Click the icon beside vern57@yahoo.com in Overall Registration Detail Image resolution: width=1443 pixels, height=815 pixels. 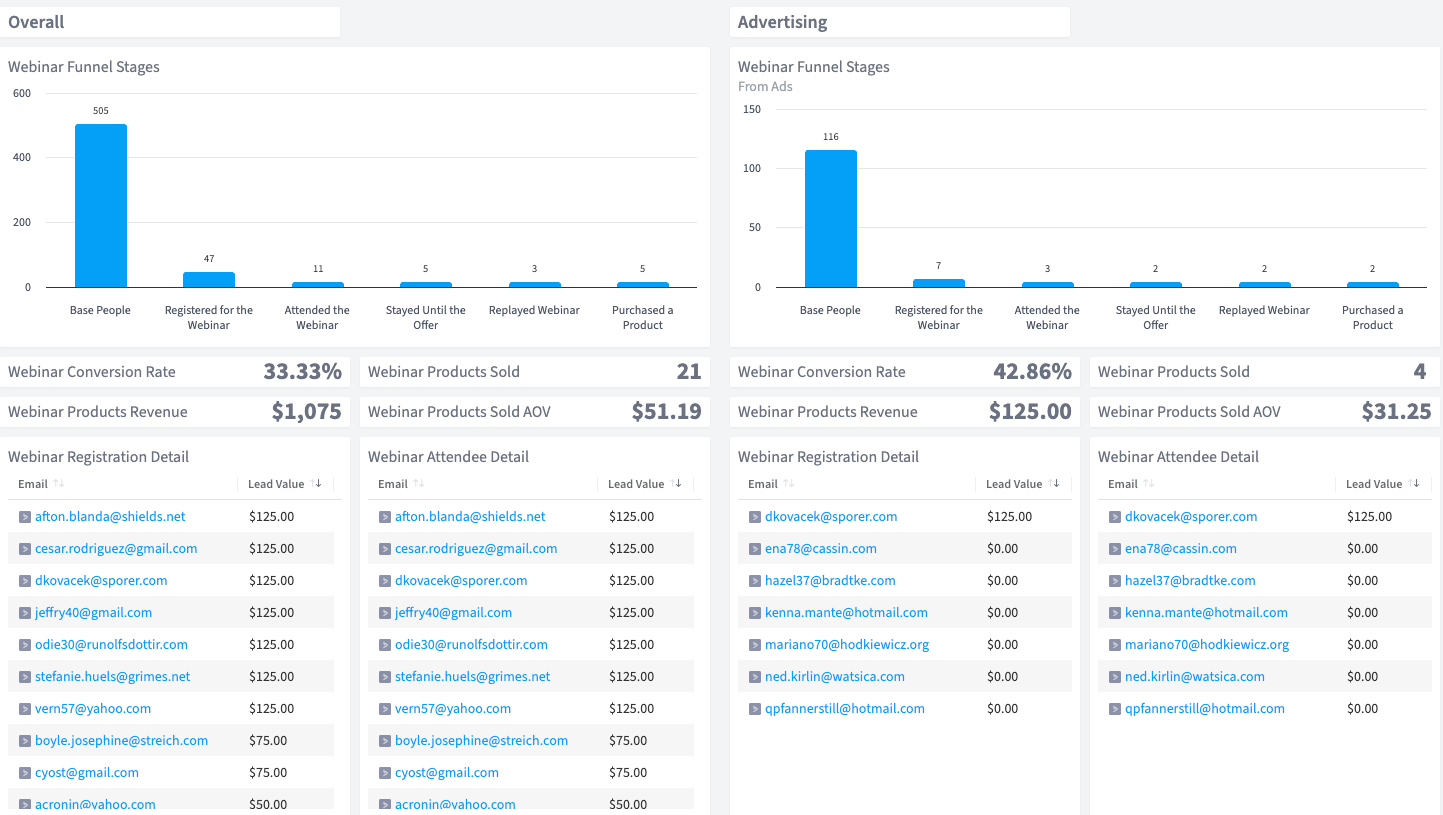(25, 709)
